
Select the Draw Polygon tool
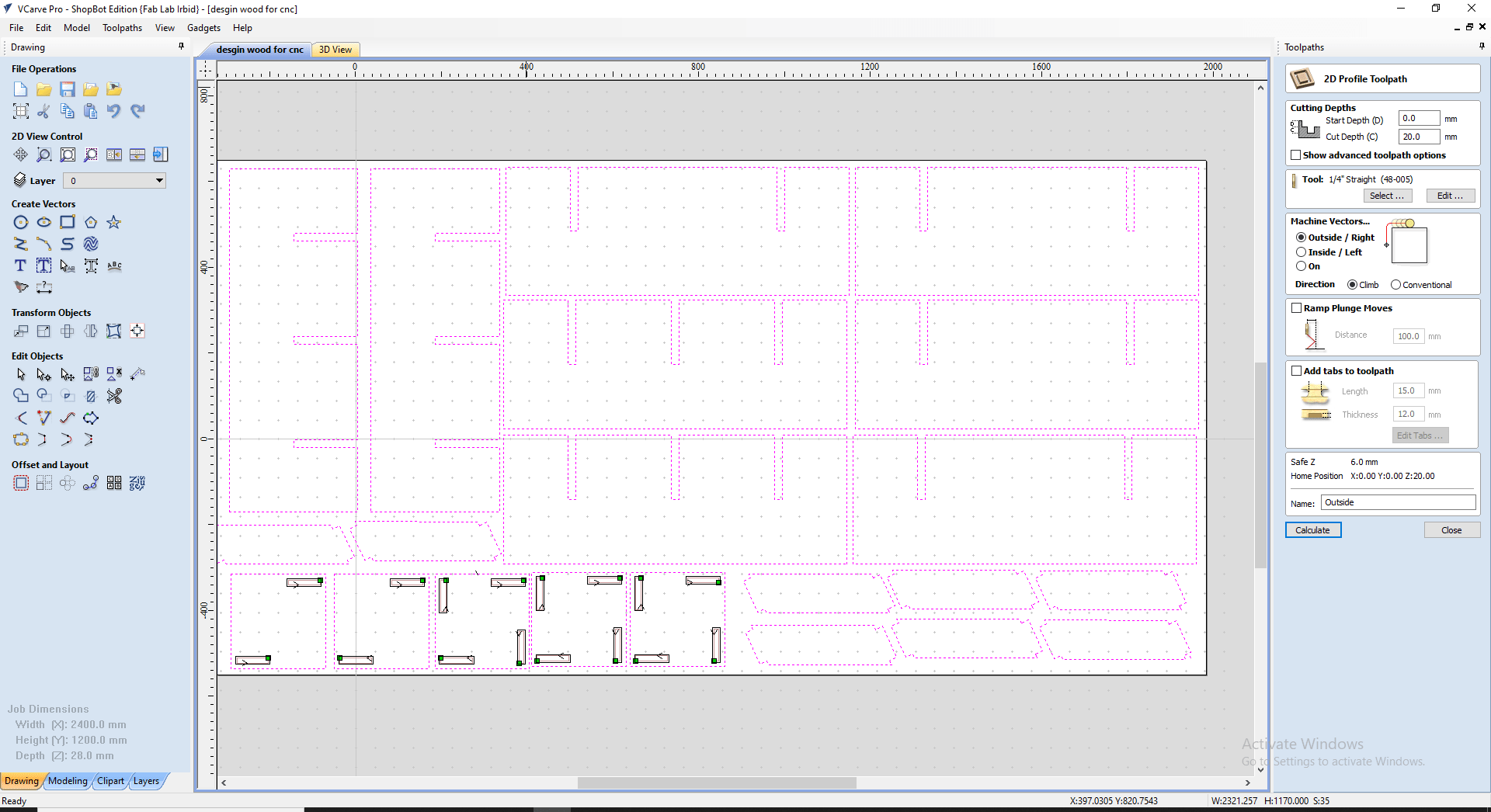point(91,222)
